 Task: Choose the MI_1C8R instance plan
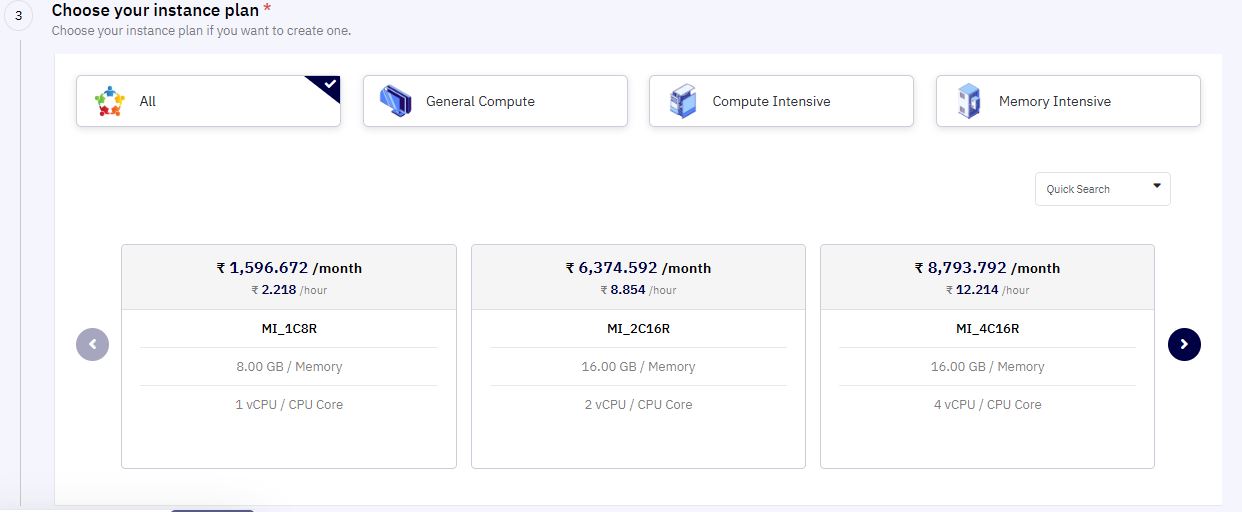pyautogui.click(x=289, y=356)
